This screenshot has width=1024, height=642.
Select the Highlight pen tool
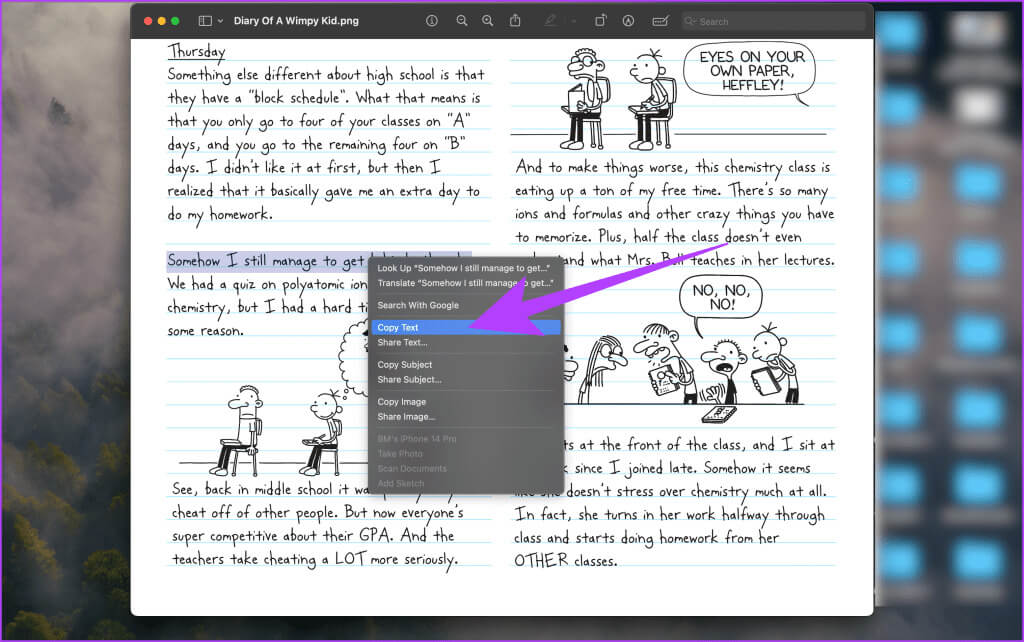(x=551, y=21)
